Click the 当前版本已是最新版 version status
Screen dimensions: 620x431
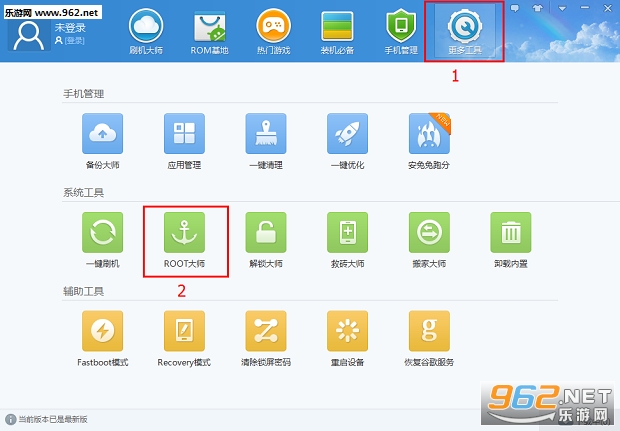coord(50,420)
